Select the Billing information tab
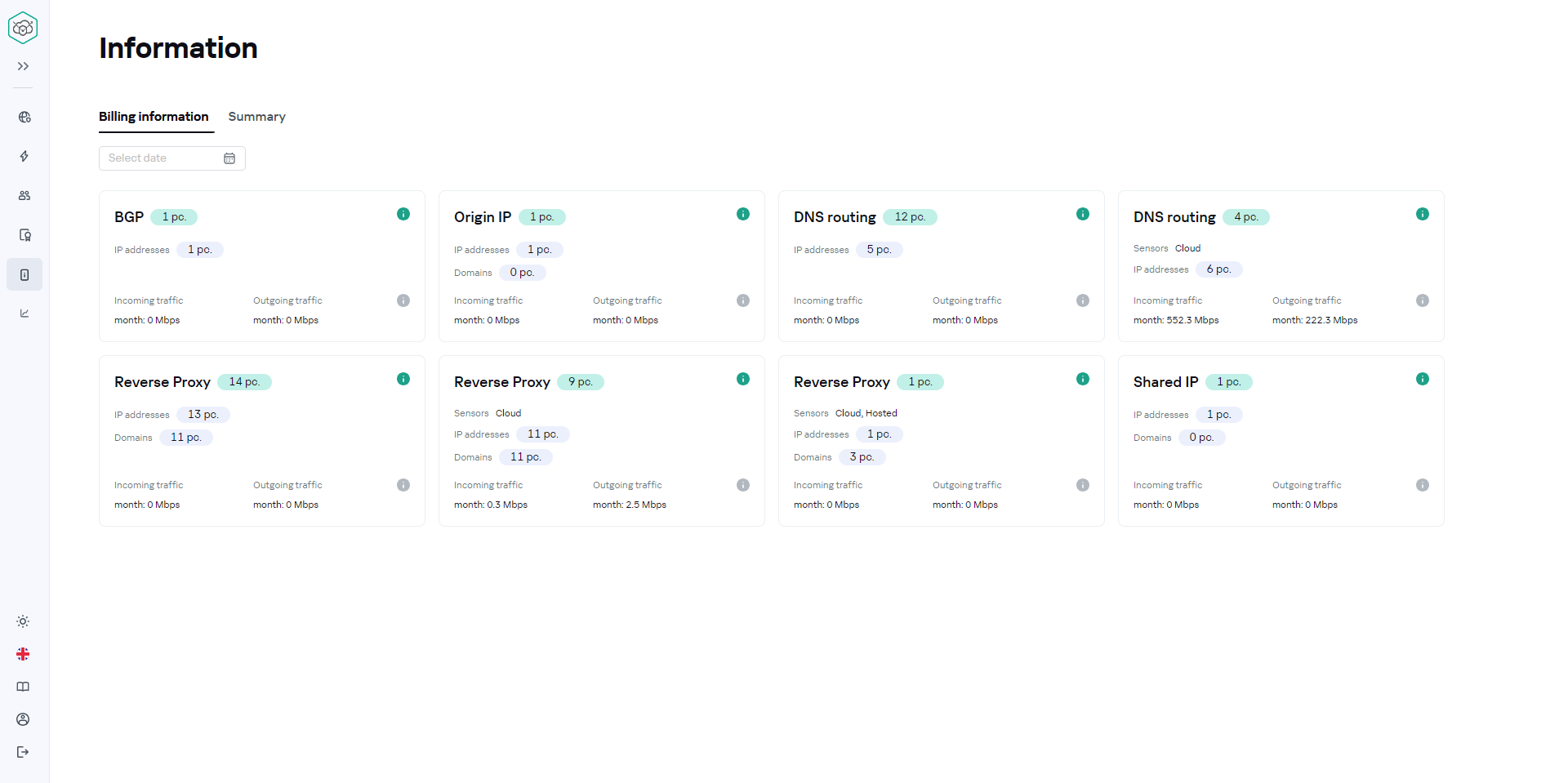 (154, 117)
